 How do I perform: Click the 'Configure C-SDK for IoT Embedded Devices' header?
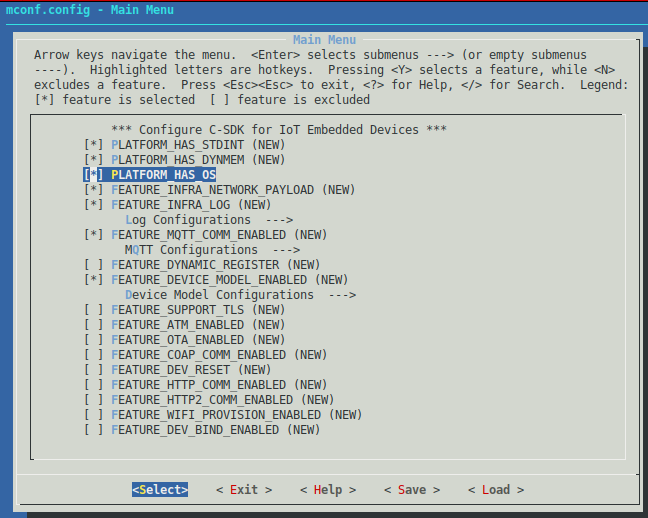tap(279, 130)
